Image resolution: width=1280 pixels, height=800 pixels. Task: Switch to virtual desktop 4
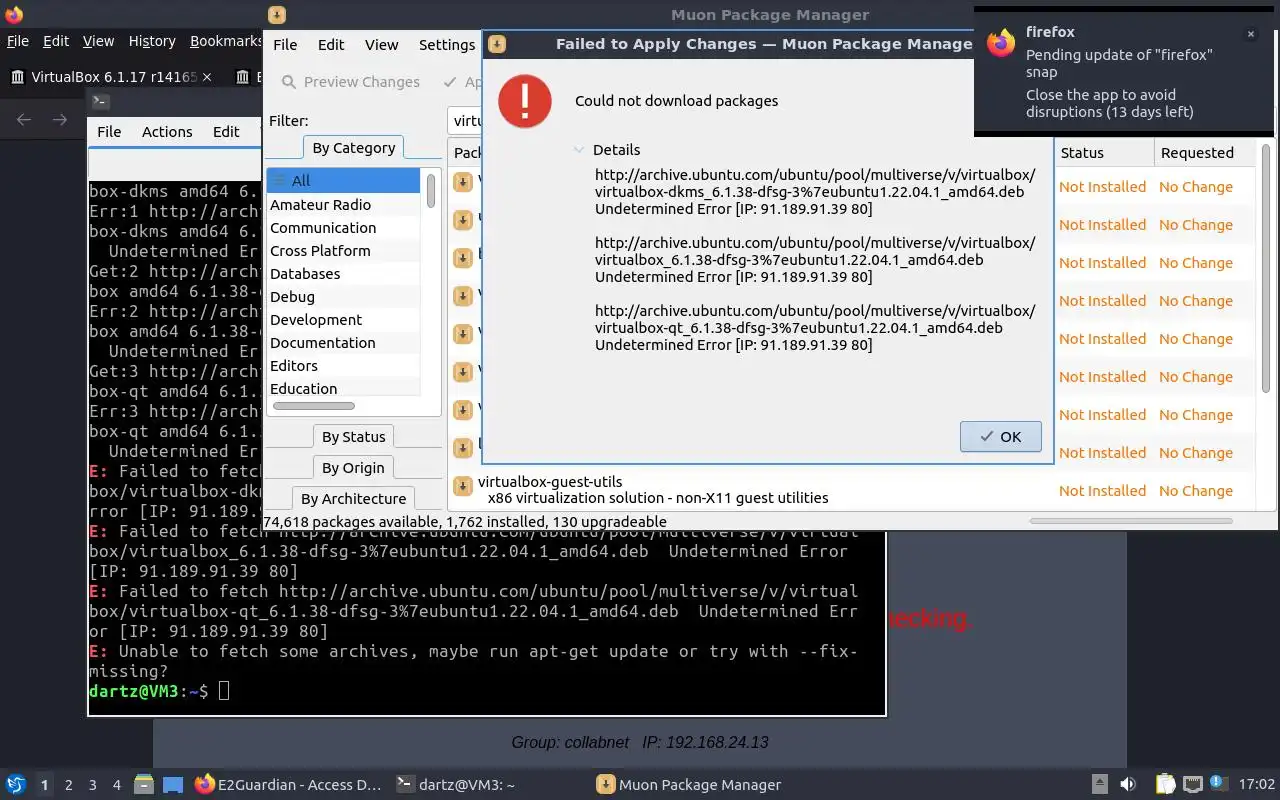[x=117, y=785]
